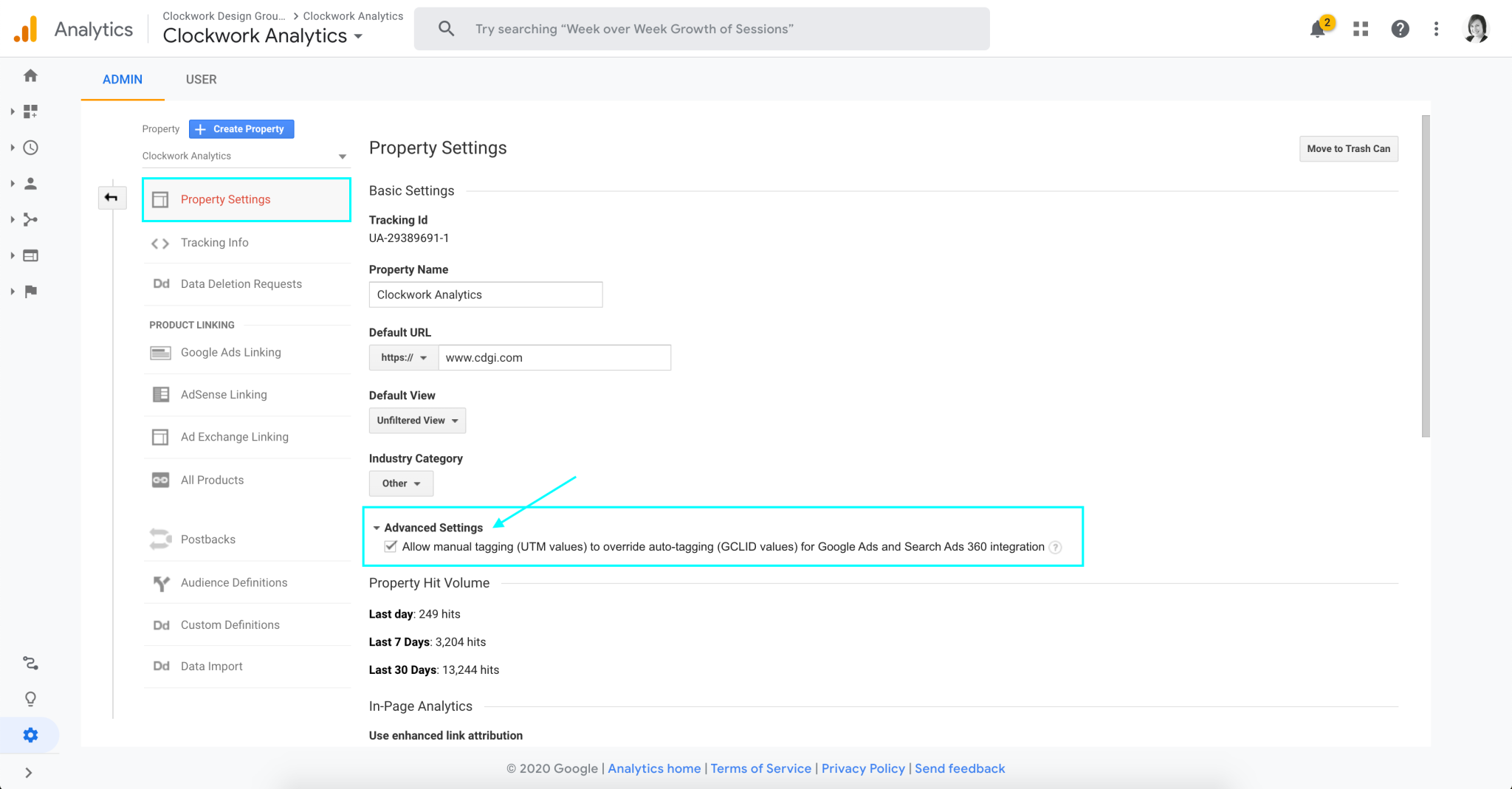Switch to the USER tab

point(201,79)
